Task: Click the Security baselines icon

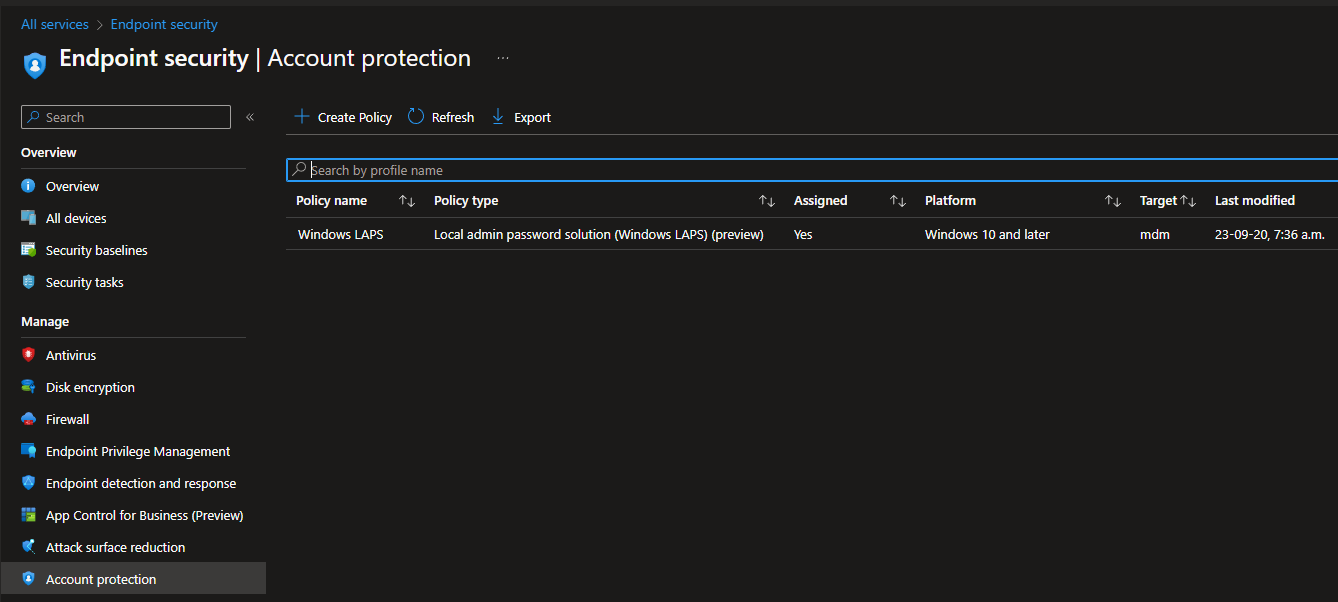Action: (x=28, y=250)
